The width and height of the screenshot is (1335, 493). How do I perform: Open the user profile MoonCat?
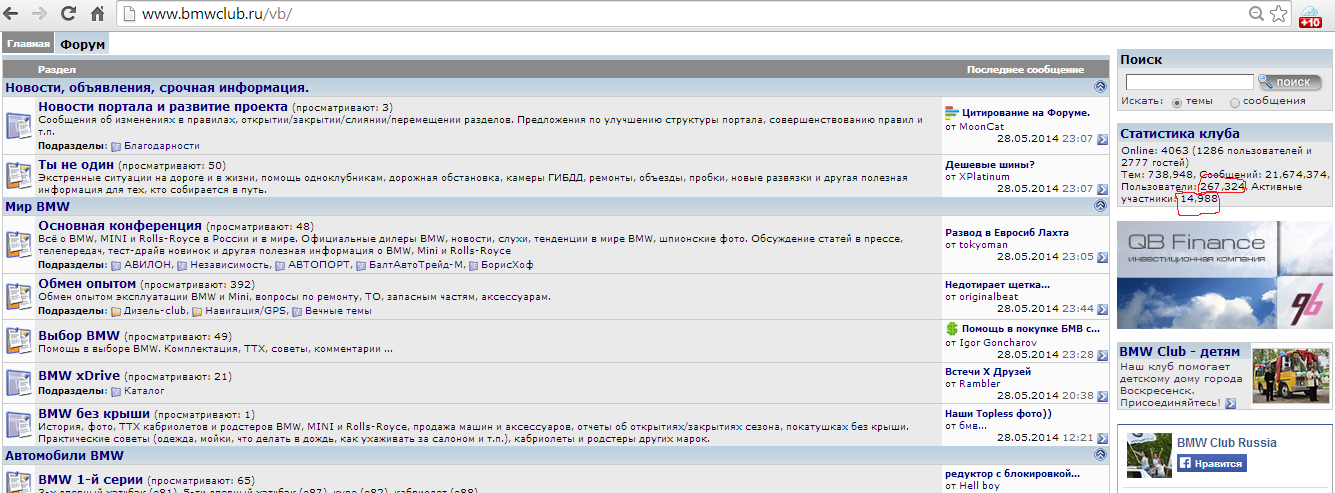[x=981, y=127]
